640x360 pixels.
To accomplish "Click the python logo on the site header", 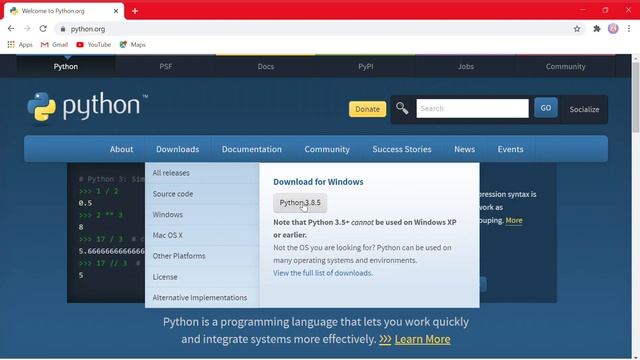I will click(x=87, y=107).
